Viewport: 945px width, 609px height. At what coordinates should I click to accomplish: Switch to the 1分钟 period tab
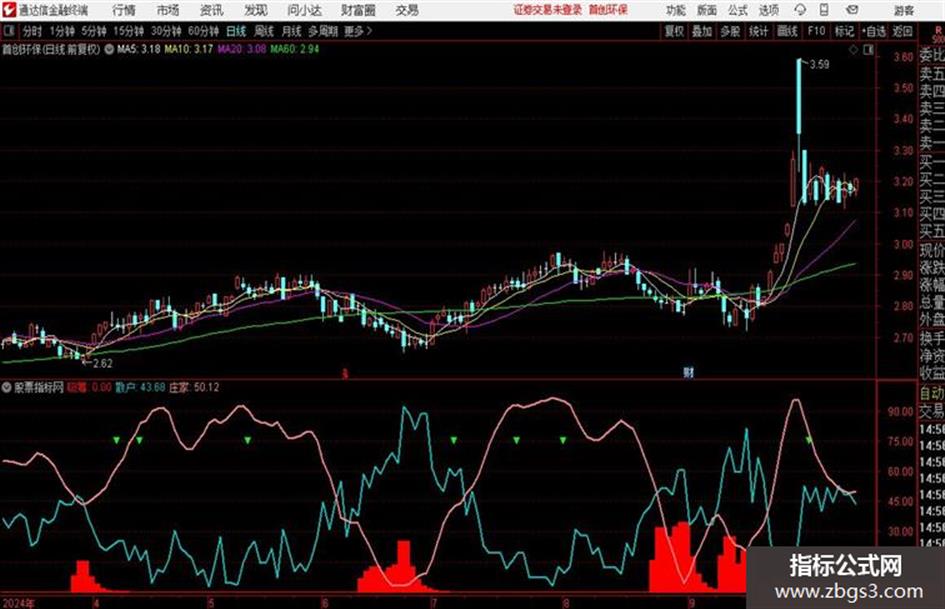[x=62, y=31]
